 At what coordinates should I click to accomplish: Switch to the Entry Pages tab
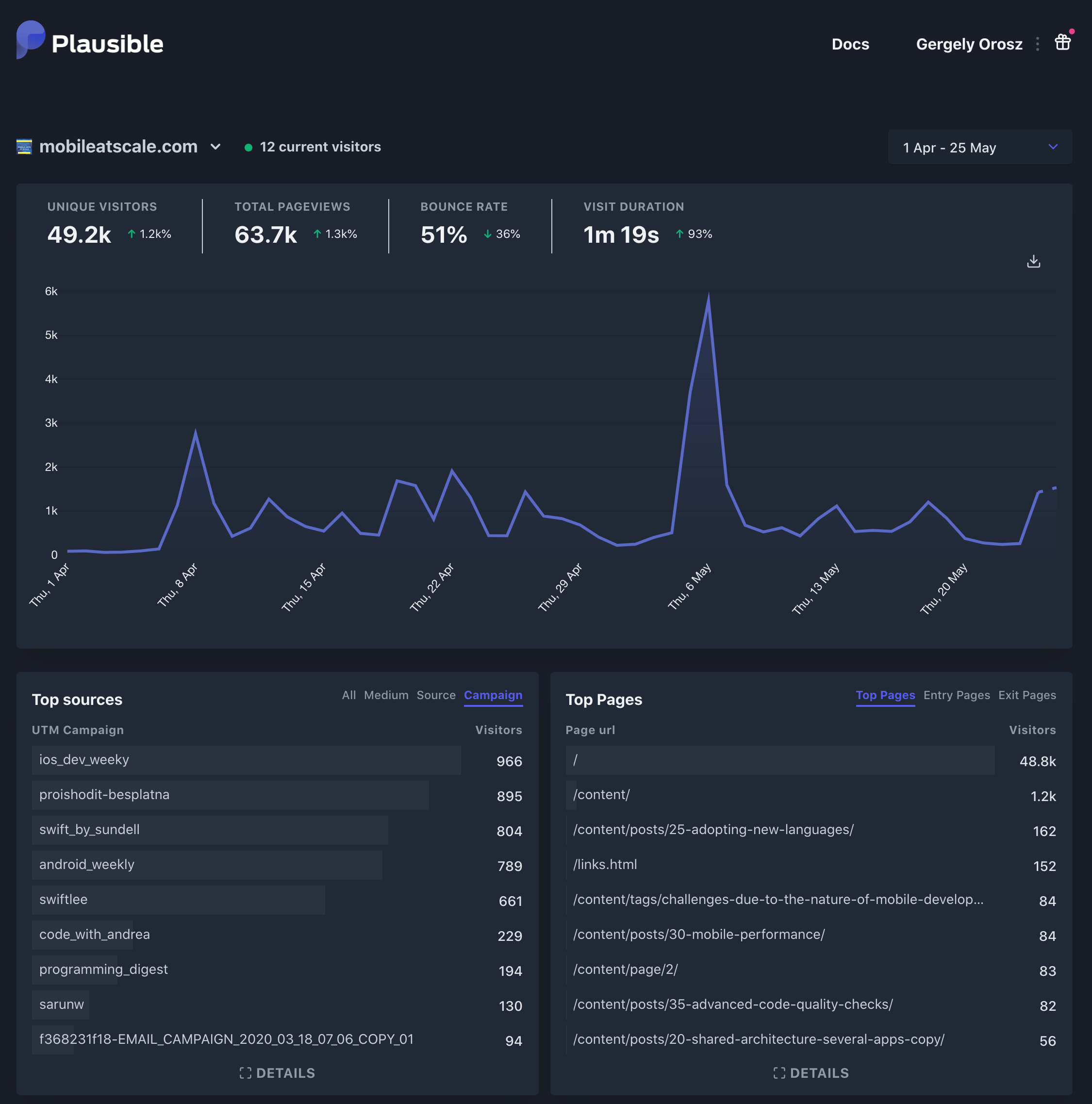[956, 695]
